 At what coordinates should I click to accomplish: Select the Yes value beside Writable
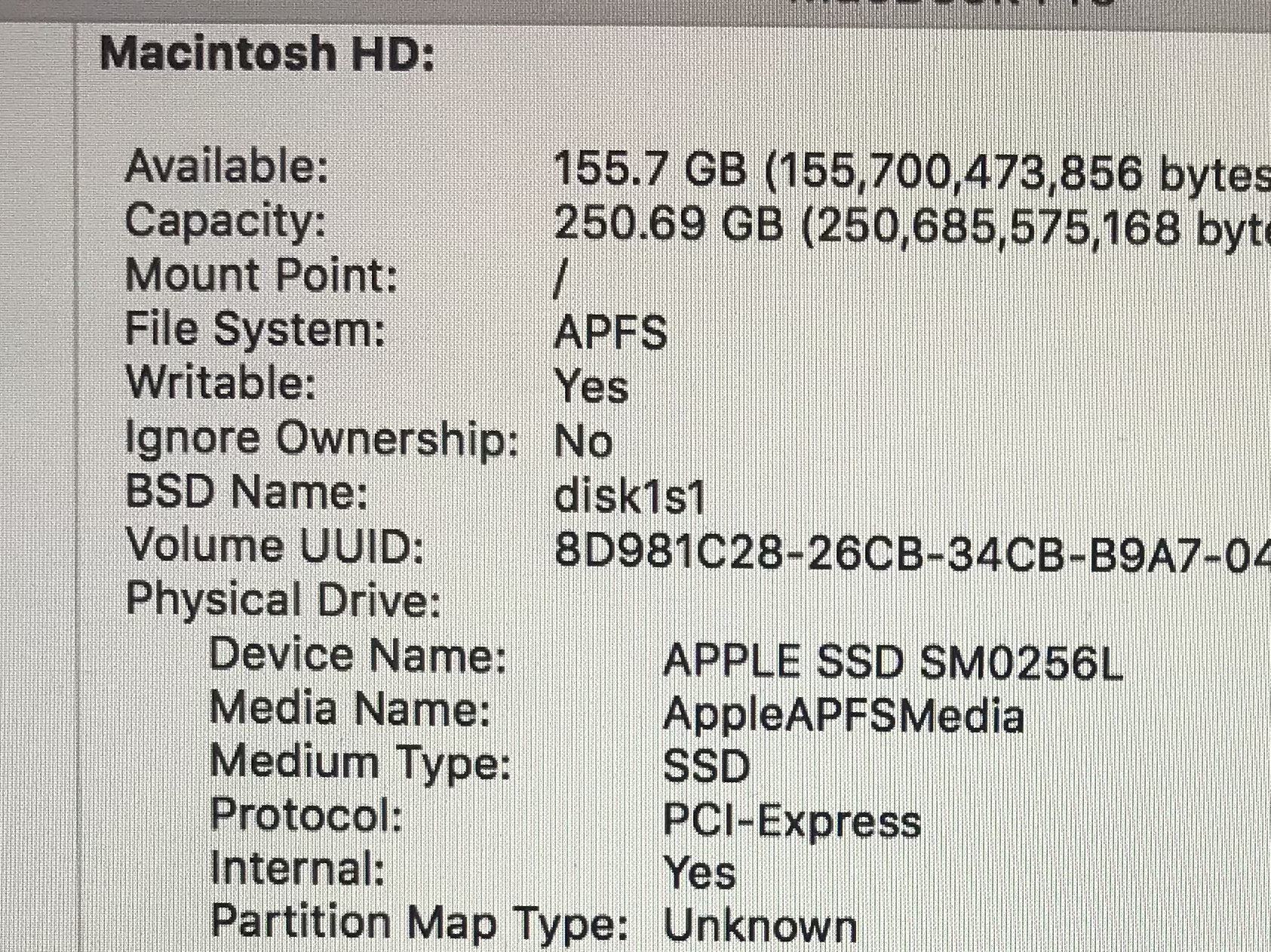pos(591,386)
